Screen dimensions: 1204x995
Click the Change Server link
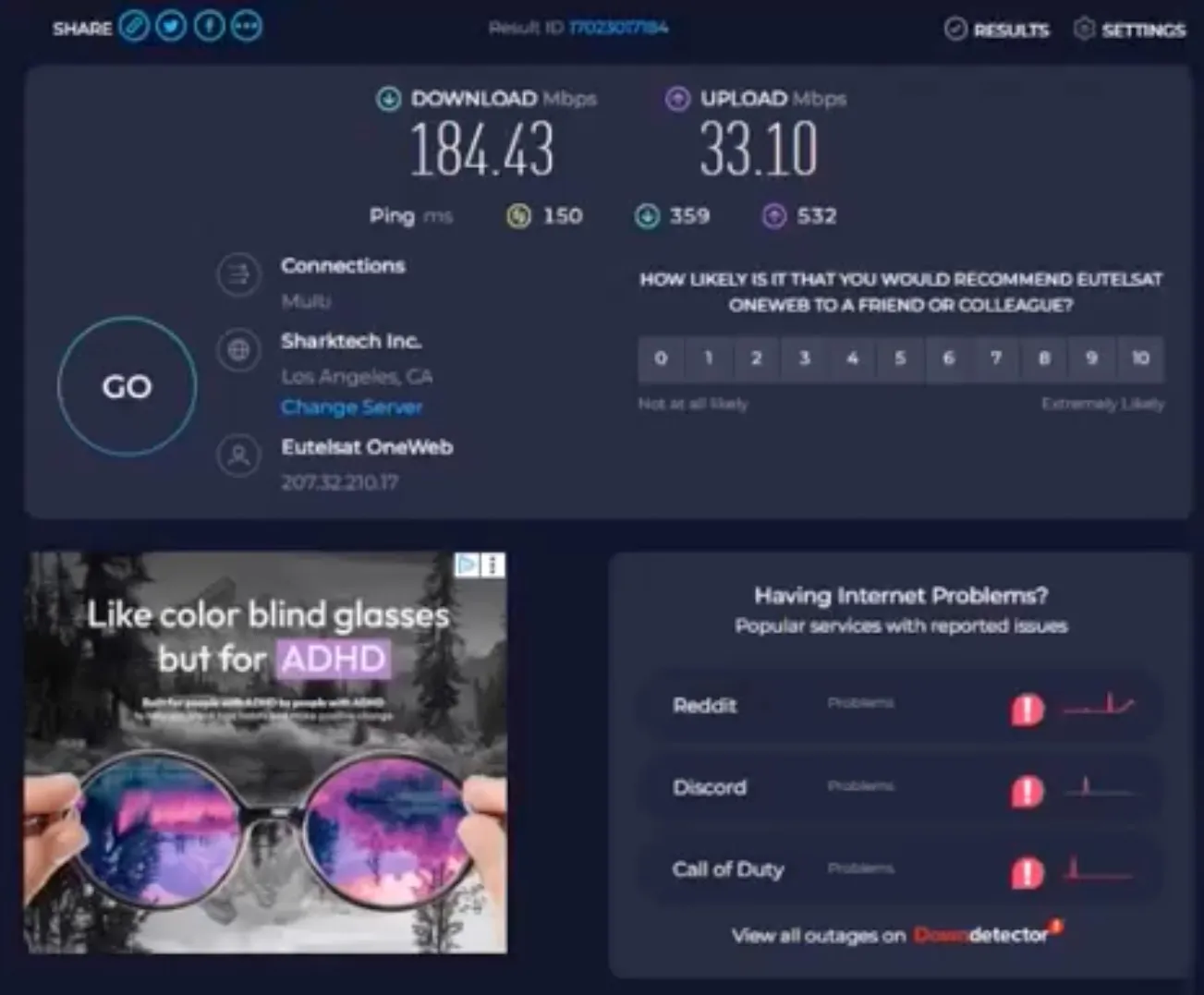coord(351,407)
